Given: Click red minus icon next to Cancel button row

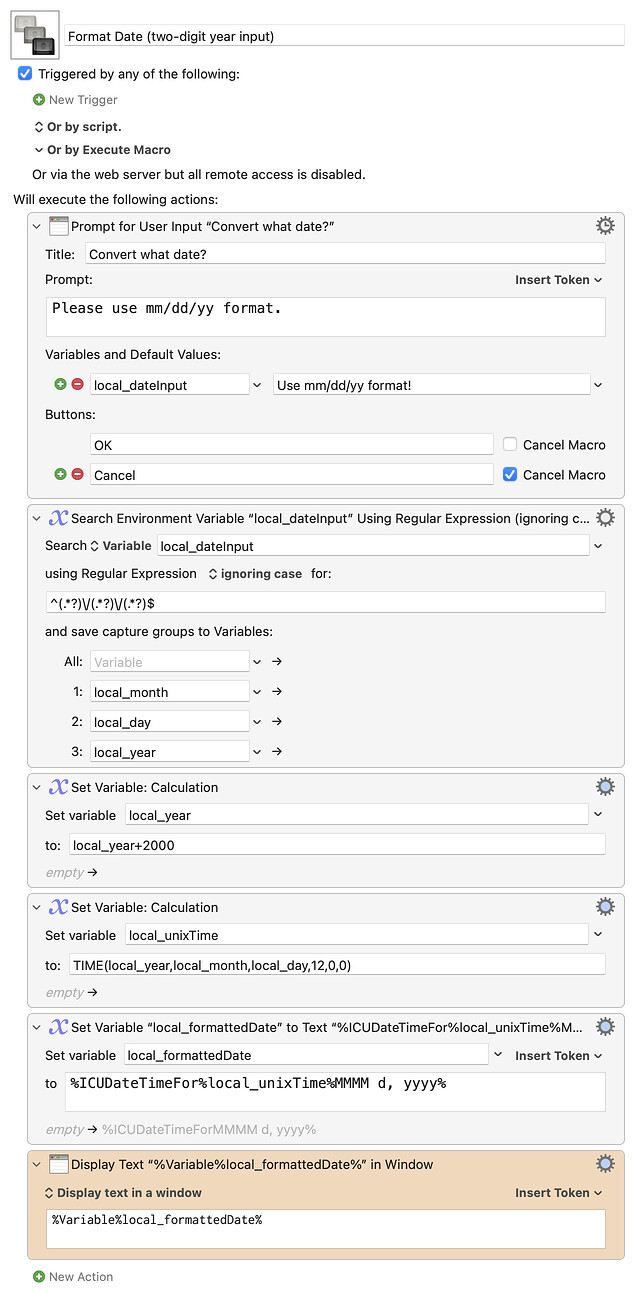Looking at the screenshot, I should [x=77, y=474].
